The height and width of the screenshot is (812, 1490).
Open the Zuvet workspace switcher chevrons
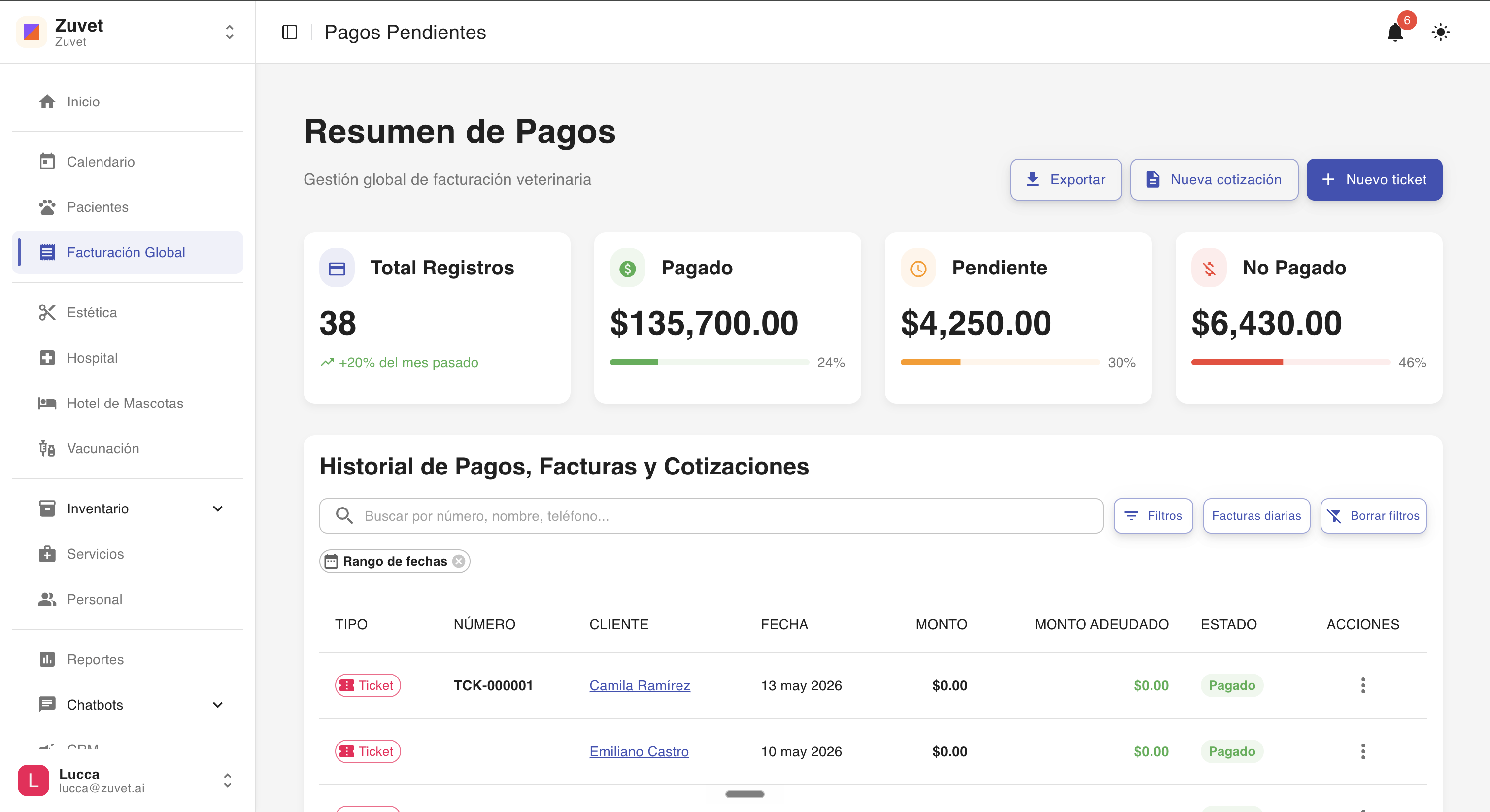[x=229, y=32]
